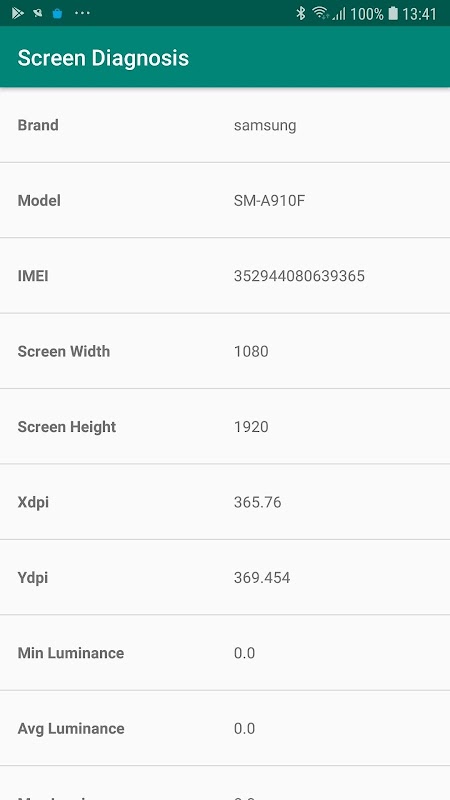Tap the 100% battery percentage text
Image resolution: width=450 pixels, height=800 pixels.
[x=367, y=14]
